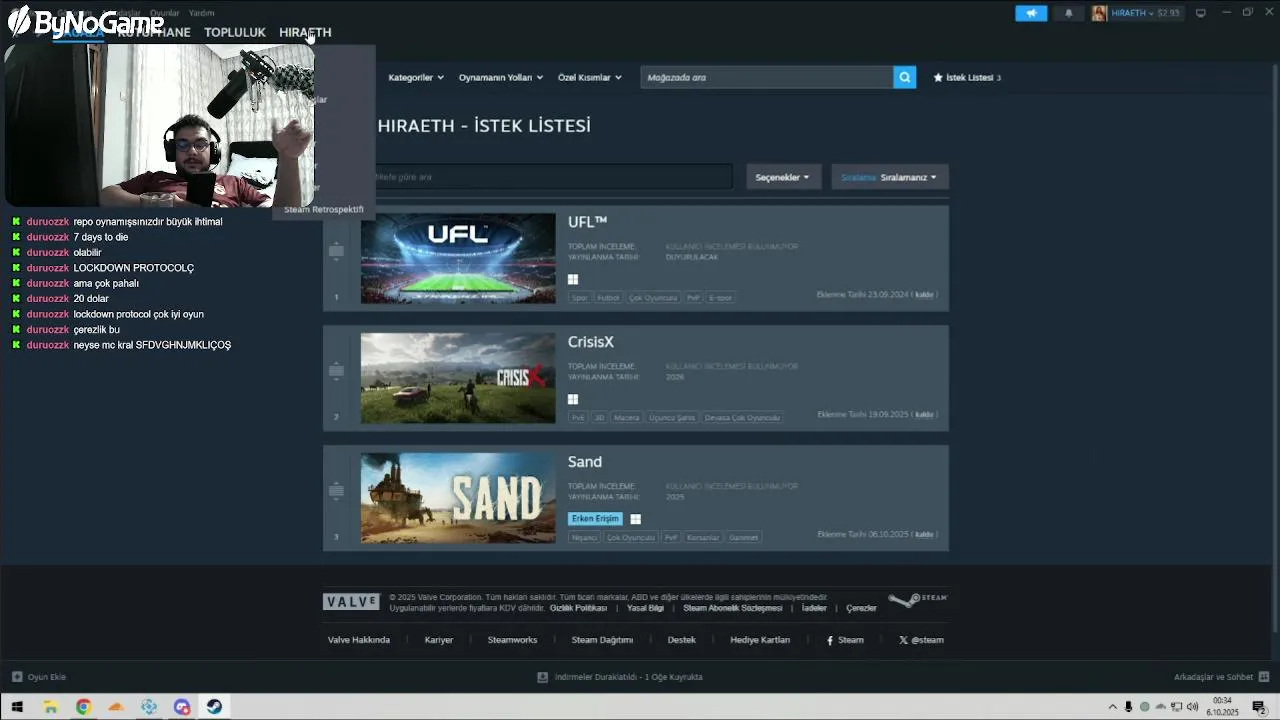Open the announcements megaphone button
Image resolution: width=1280 pixels, height=720 pixels.
(1031, 13)
